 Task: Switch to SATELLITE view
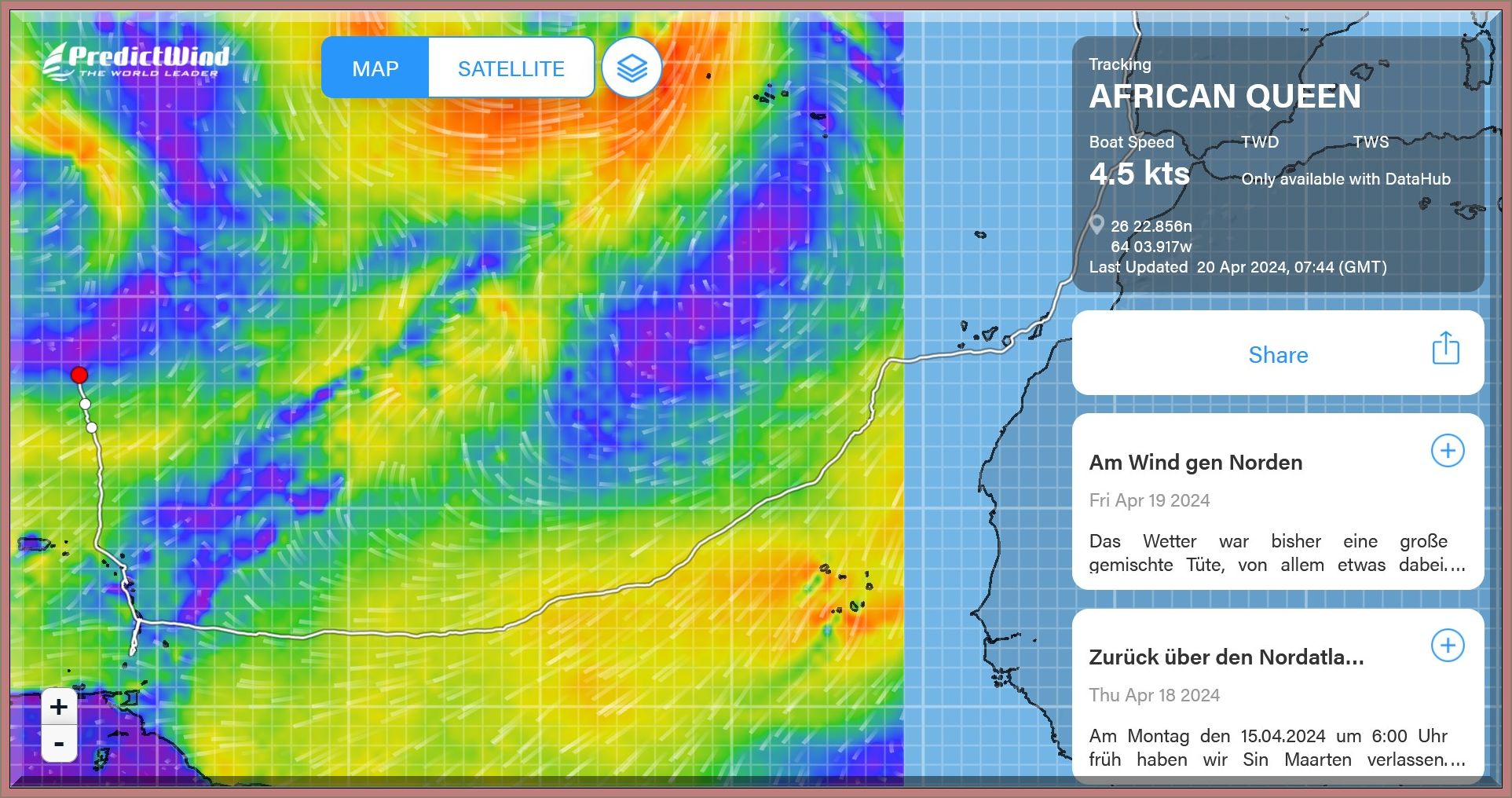click(511, 68)
